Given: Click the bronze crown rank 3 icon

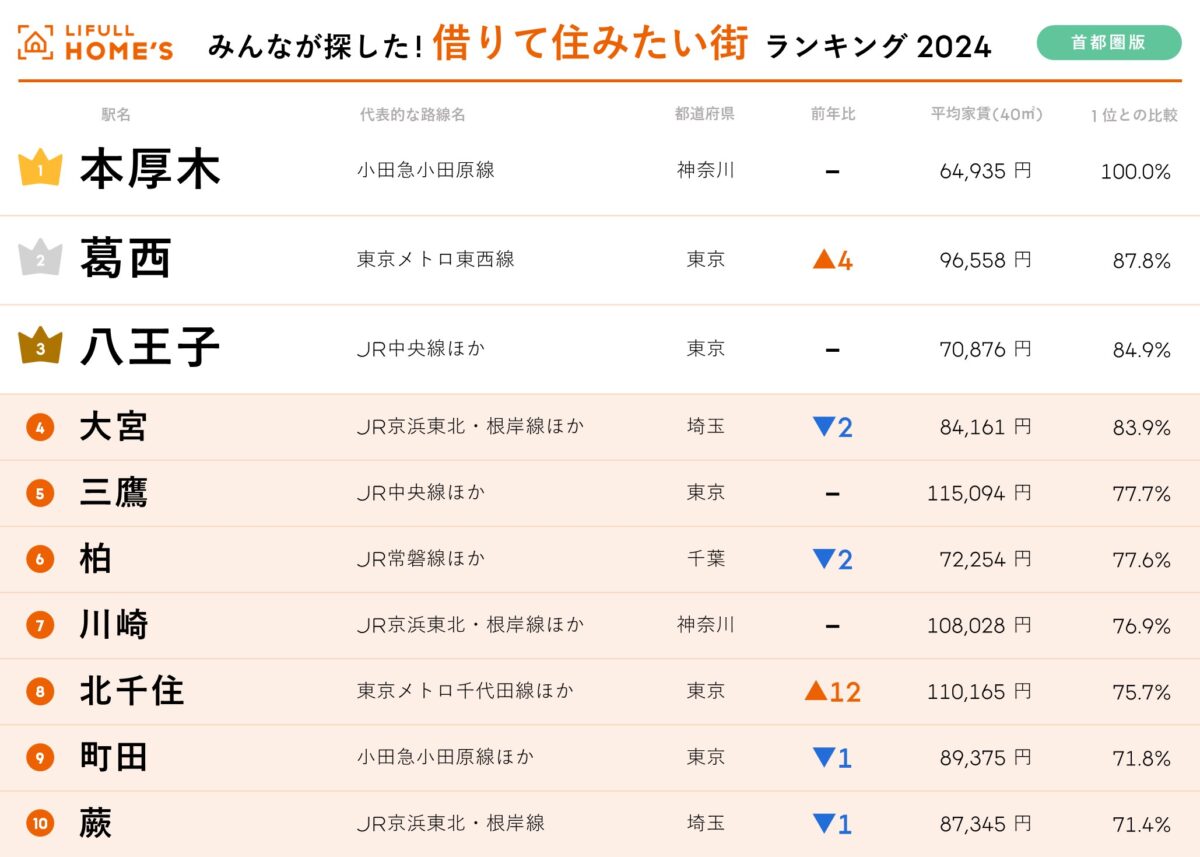Looking at the screenshot, I should click(40, 347).
